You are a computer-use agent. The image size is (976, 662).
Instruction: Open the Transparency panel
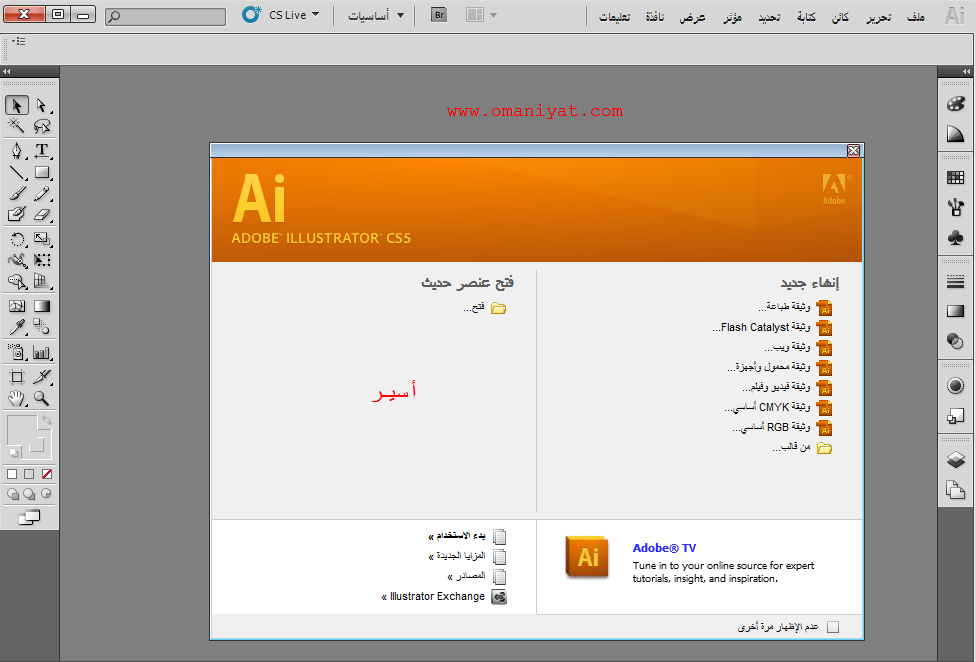955,341
